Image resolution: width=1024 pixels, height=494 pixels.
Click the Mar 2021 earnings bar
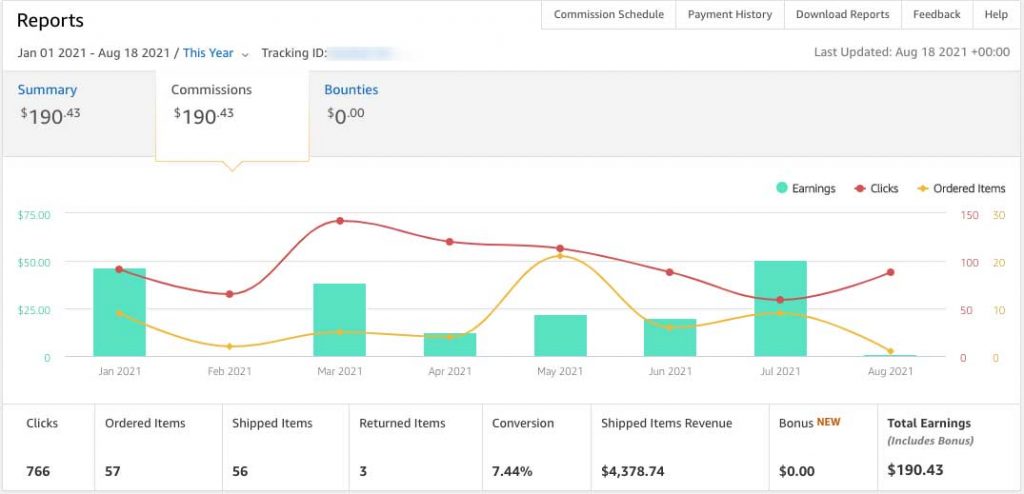pos(339,320)
